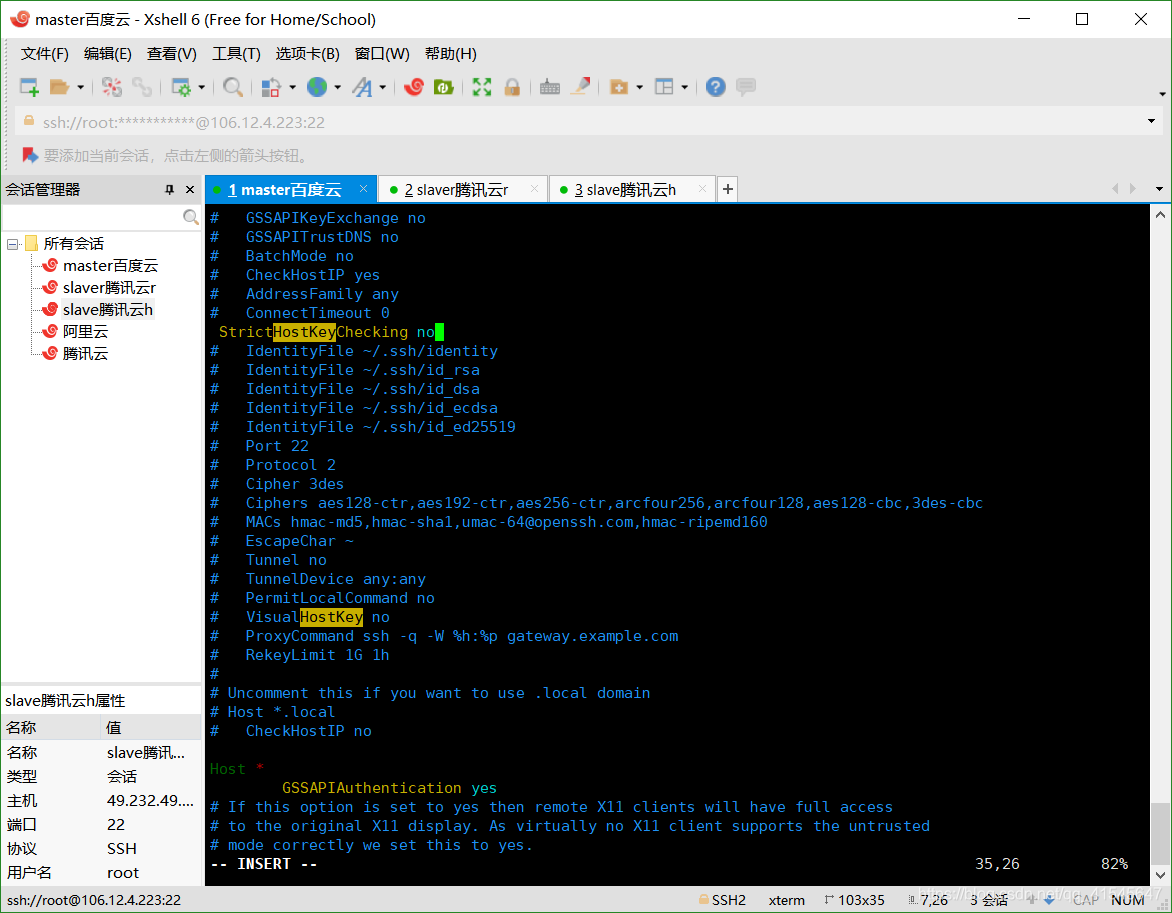
Task: Launch Xftp via green folder icon
Action: (444, 87)
